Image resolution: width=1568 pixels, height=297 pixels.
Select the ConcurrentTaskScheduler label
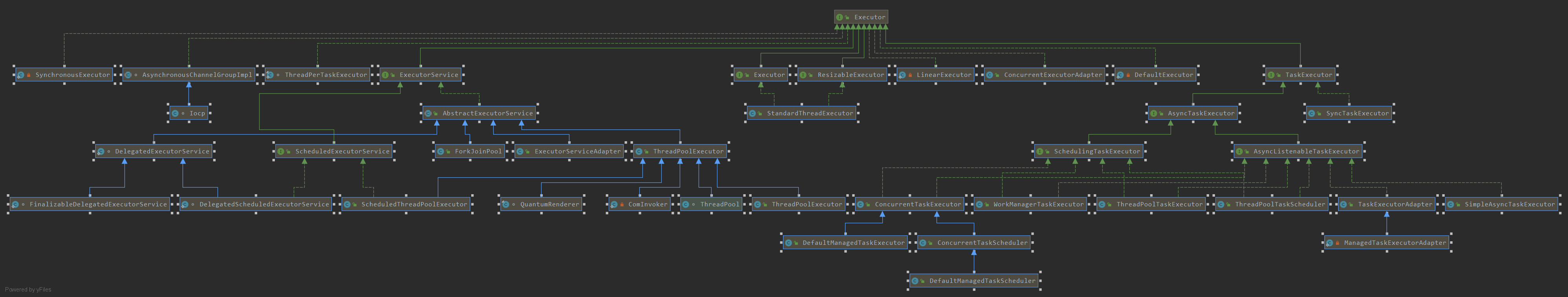[983, 243]
